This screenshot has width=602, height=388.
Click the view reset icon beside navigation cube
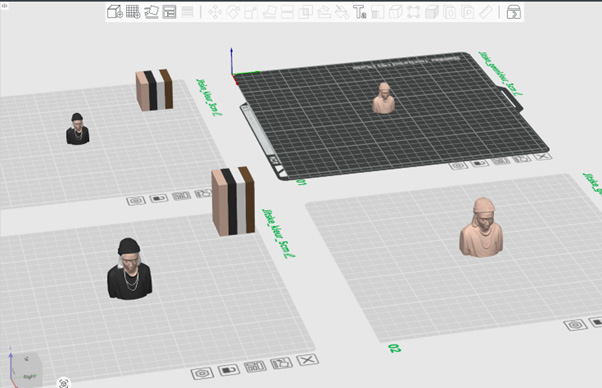click(64, 383)
